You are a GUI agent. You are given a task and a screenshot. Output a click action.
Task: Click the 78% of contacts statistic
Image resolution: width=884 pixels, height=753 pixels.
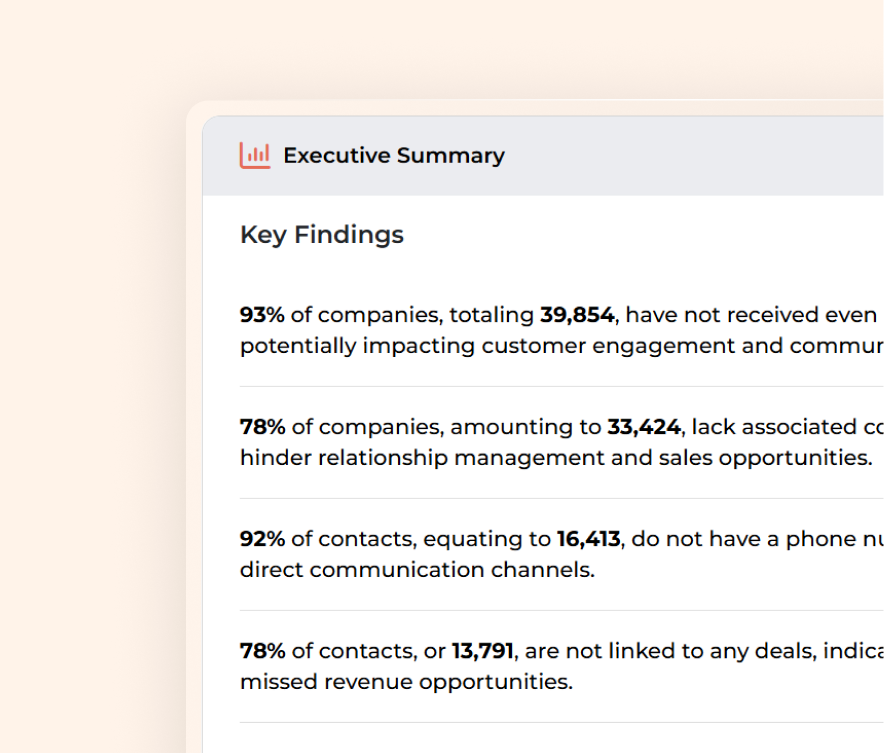(262, 651)
